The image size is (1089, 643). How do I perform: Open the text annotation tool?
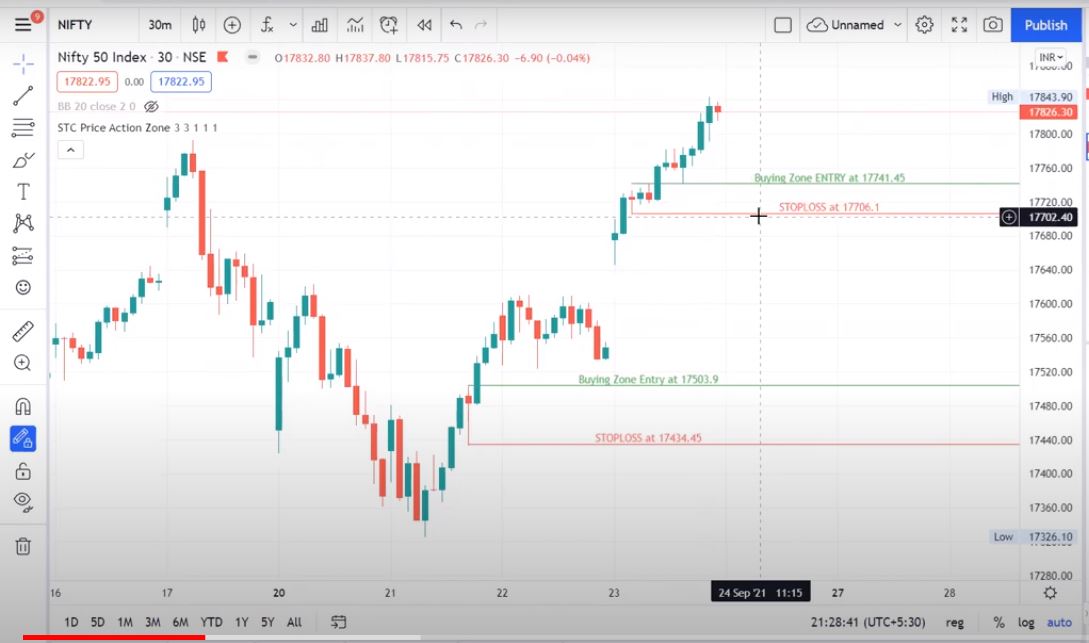pos(23,191)
